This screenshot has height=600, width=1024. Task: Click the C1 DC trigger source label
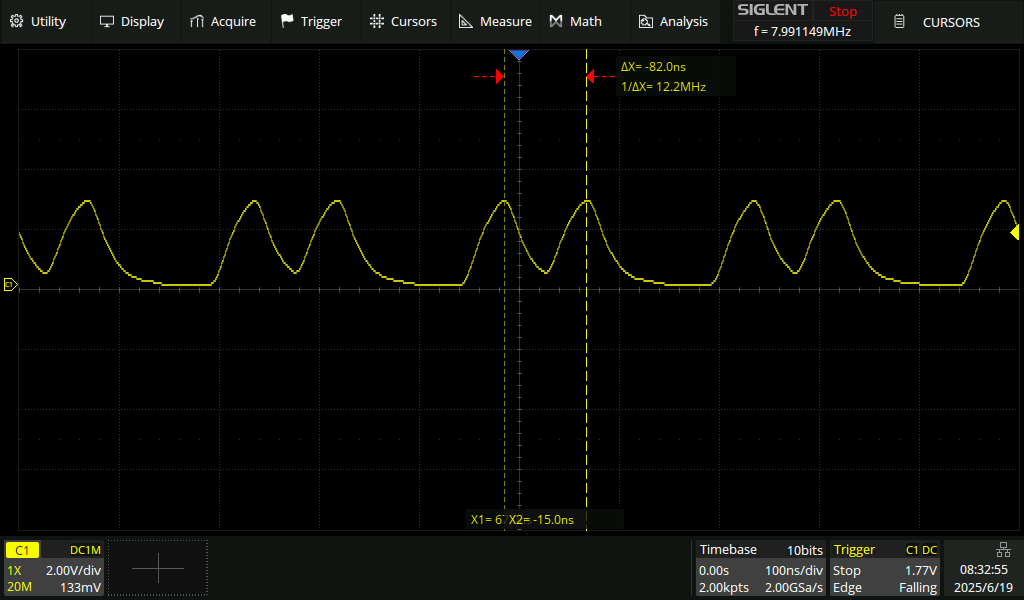click(921, 550)
